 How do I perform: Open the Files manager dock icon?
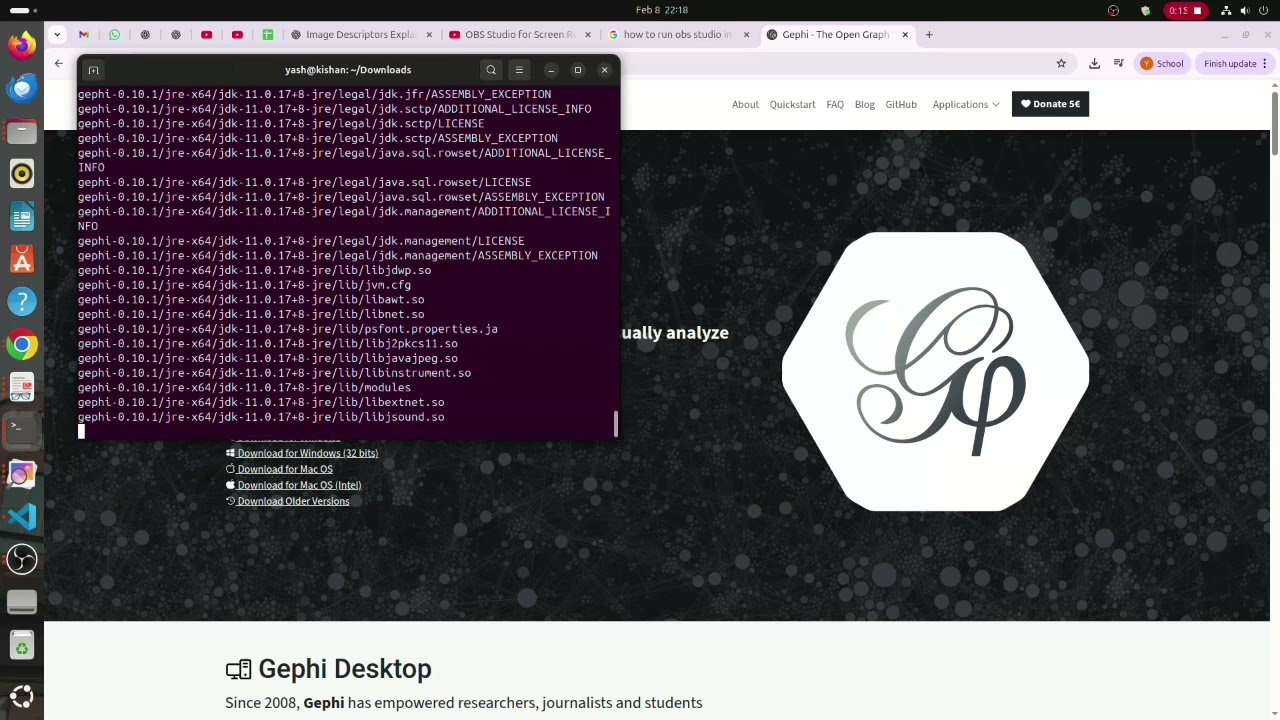click(x=22, y=131)
